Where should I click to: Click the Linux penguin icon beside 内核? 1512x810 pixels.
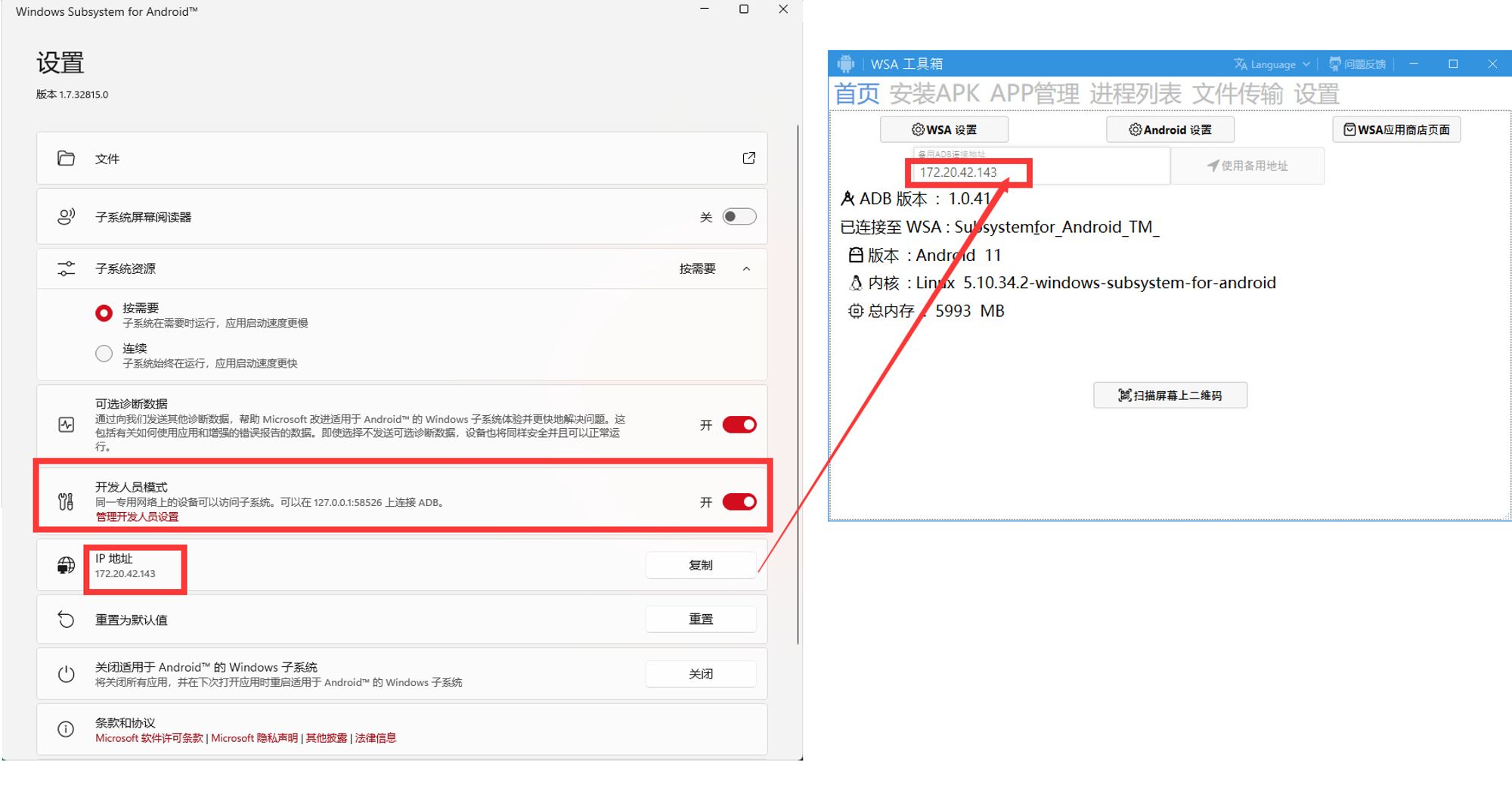(855, 283)
